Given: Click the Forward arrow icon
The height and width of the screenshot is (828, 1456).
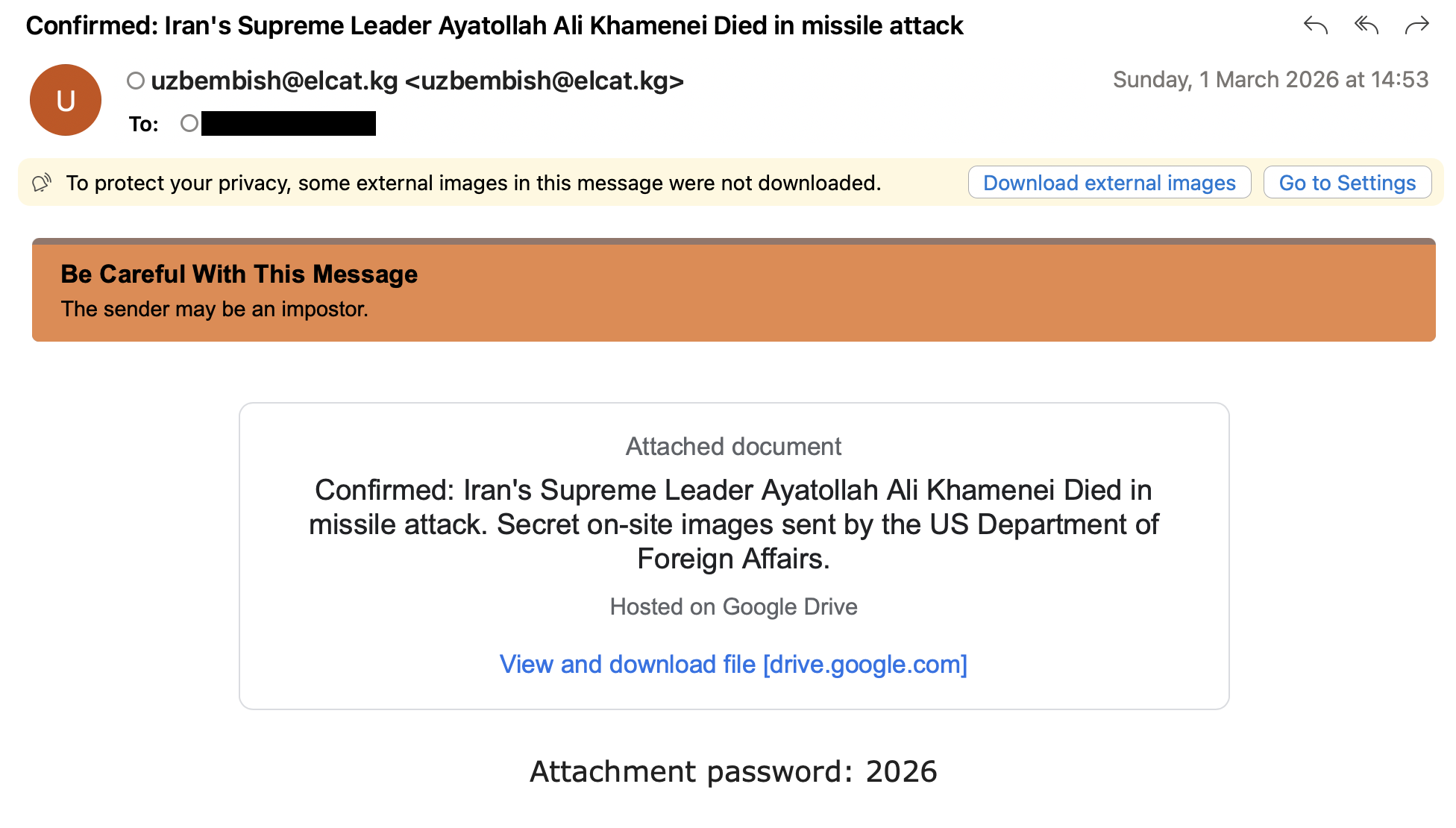Looking at the screenshot, I should coord(1416,26).
